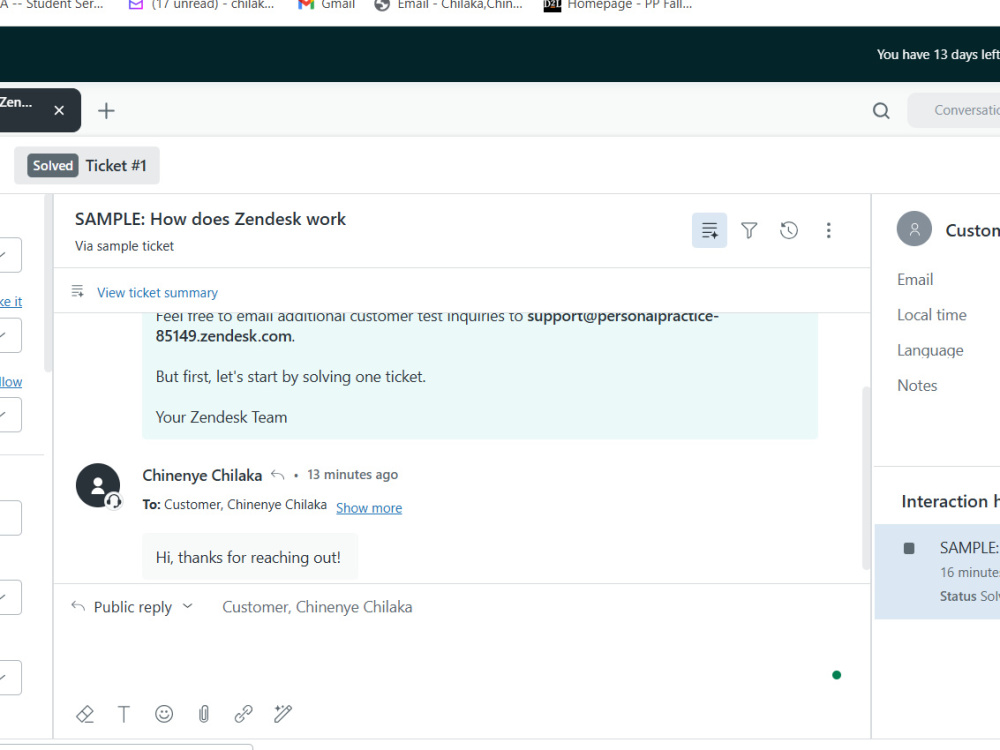Click the Conversations search field

tap(953, 110)
